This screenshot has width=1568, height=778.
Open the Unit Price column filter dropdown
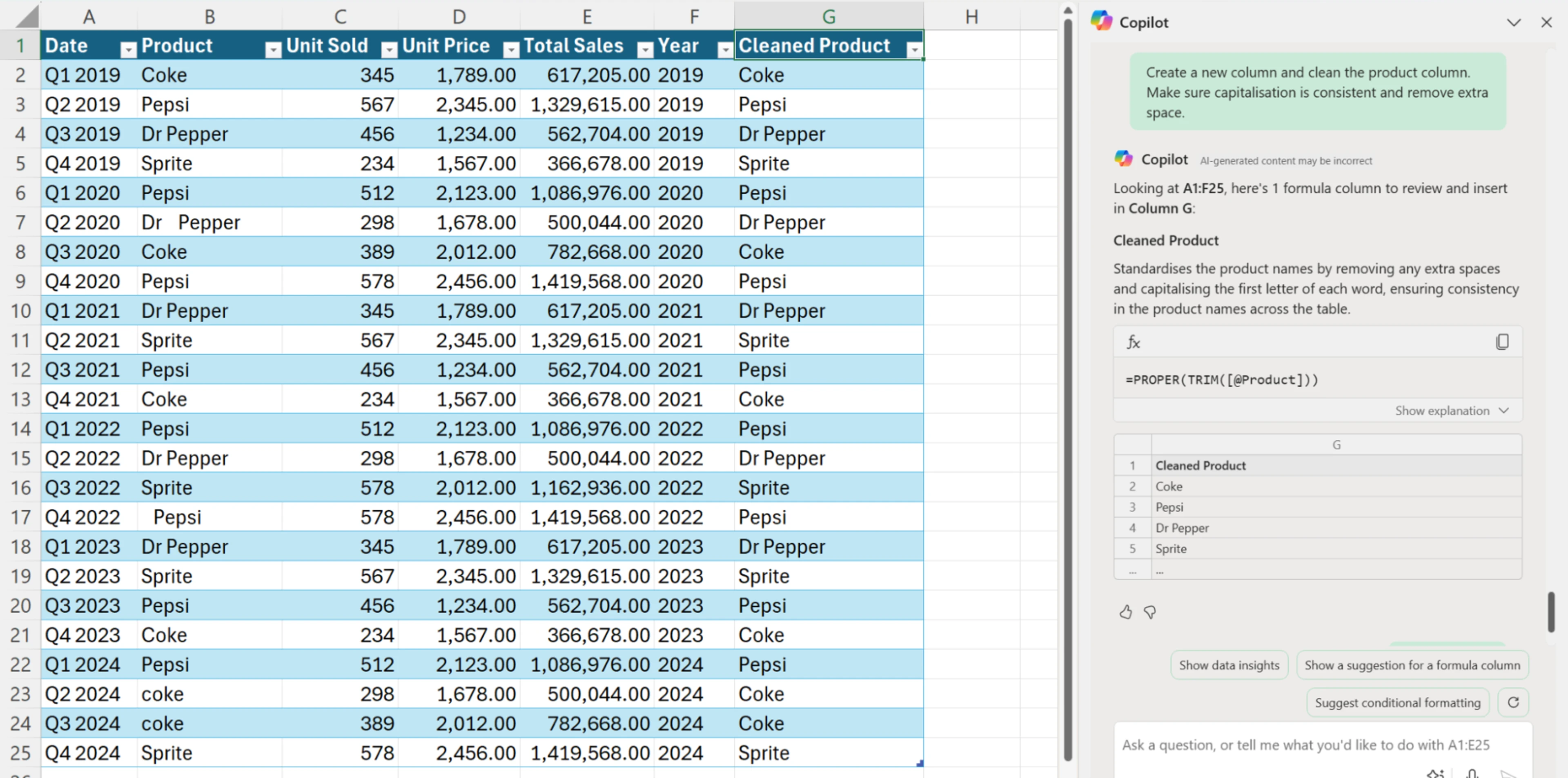click(x=511, y=49)
